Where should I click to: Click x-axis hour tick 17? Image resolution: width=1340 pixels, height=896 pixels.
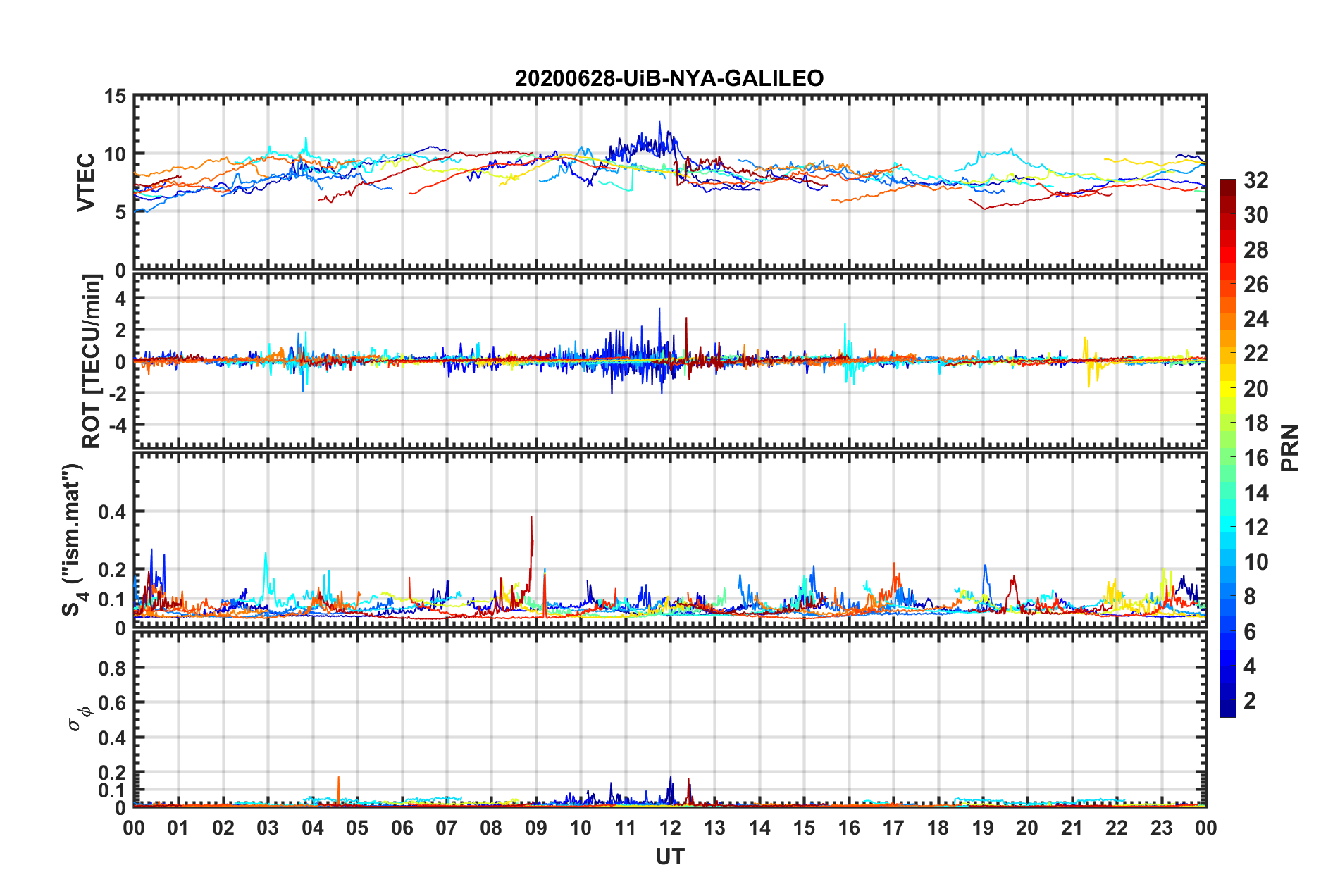(x=893, y=828)
